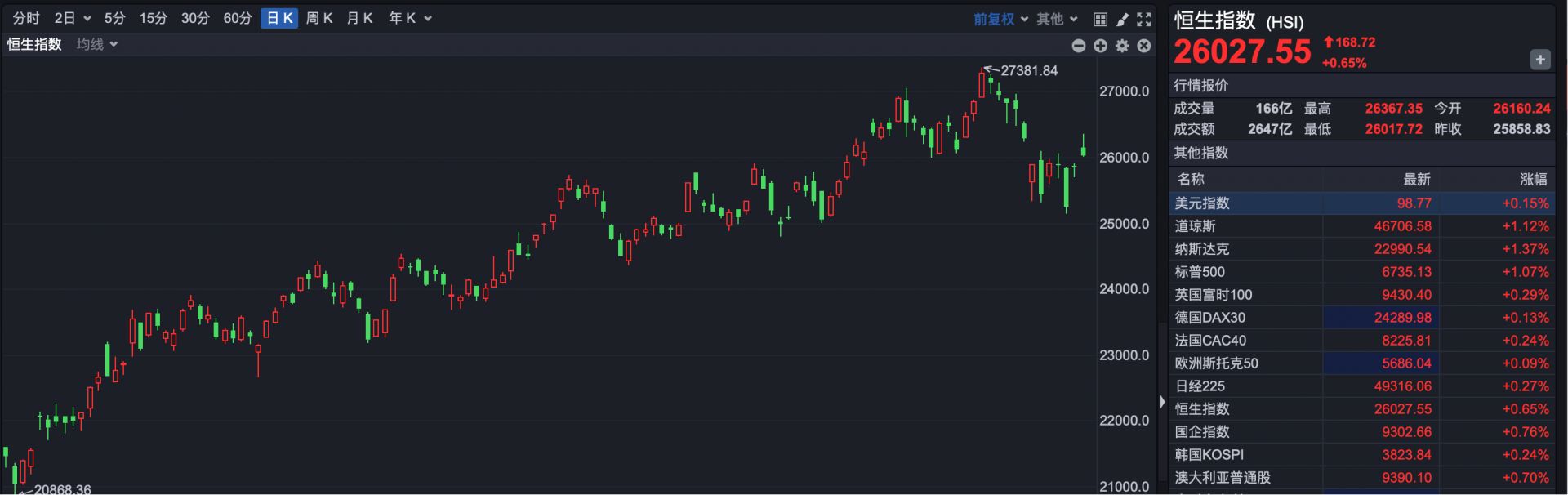Image resolution: width=1568 pixels, height=495 pixels.
Task: Select the drawing brush tool
Action: click(1122, 19)
